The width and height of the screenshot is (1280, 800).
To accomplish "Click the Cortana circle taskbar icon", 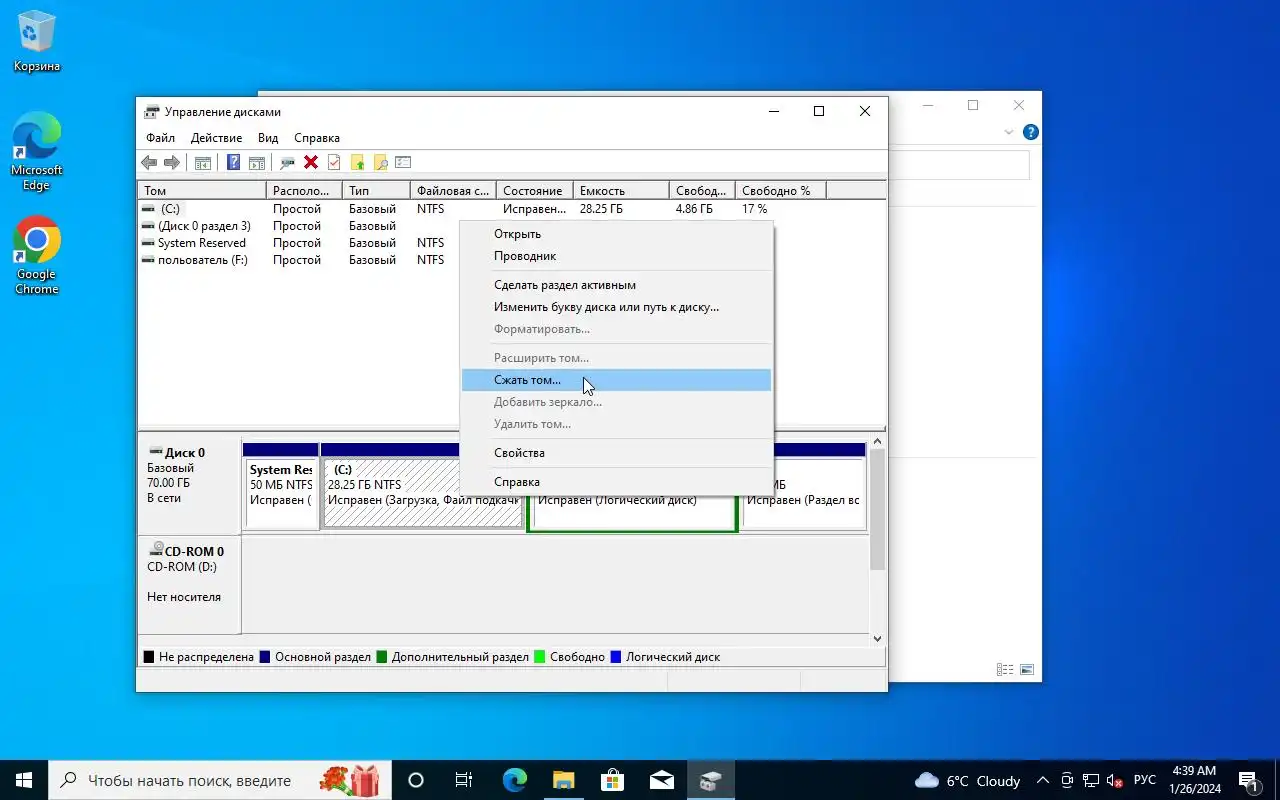I will click(416, 780).
